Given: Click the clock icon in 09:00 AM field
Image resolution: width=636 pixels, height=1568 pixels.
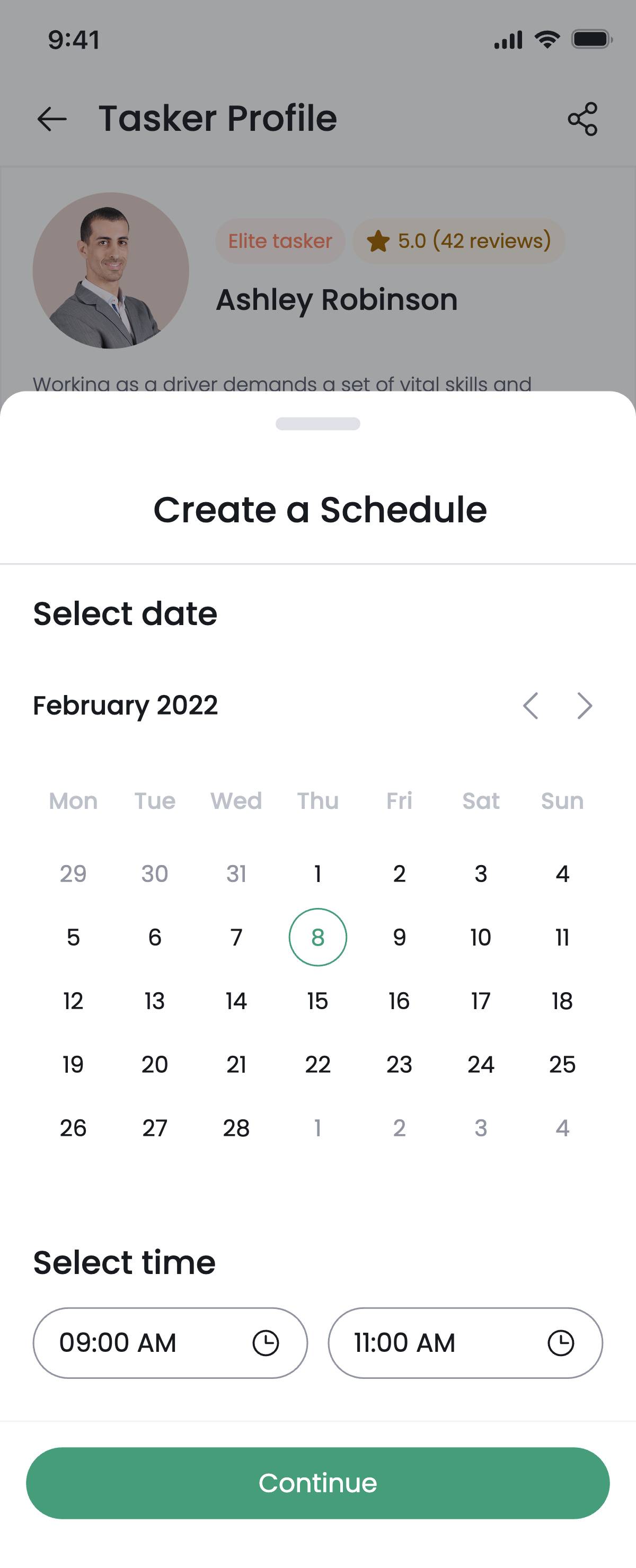Looking at the screenshot, I should pos(266,1343).
